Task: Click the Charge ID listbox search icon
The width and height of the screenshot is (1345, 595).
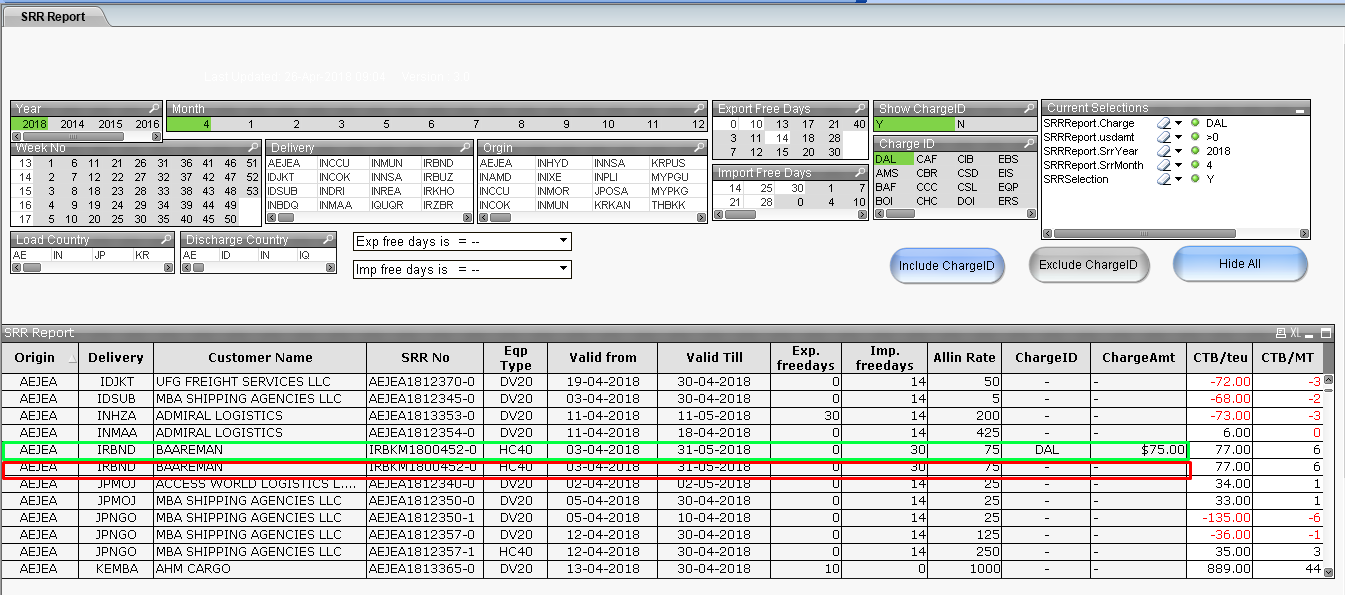Action: [x=1028, y=144]
